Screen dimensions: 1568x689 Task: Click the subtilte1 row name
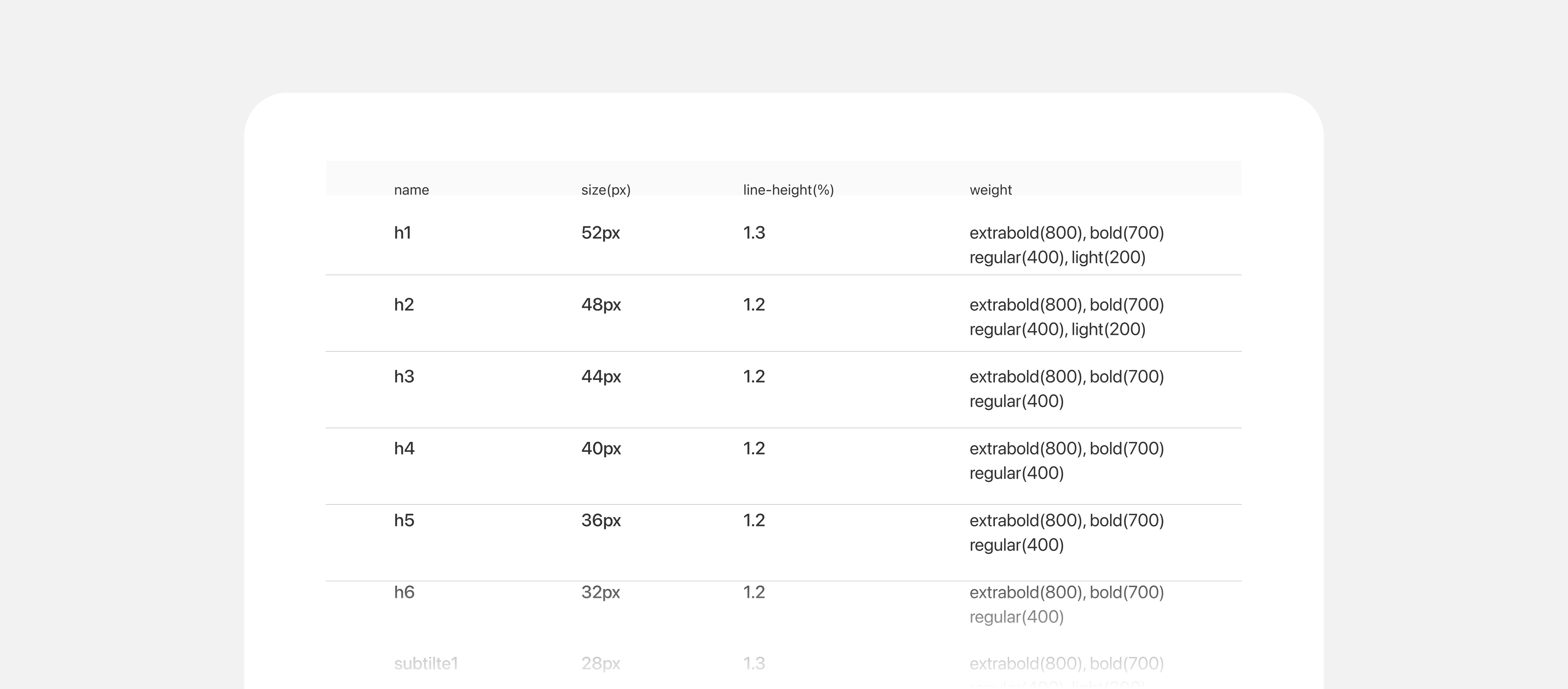[425, 663]
